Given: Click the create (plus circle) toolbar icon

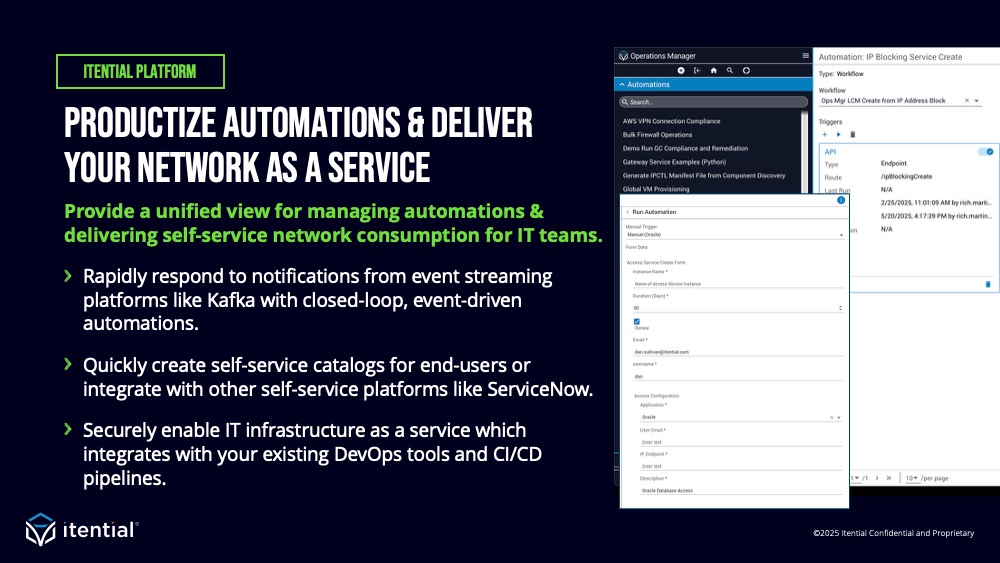Looking at the screenshot, I should pyautogui.click(x=681, y=71).
